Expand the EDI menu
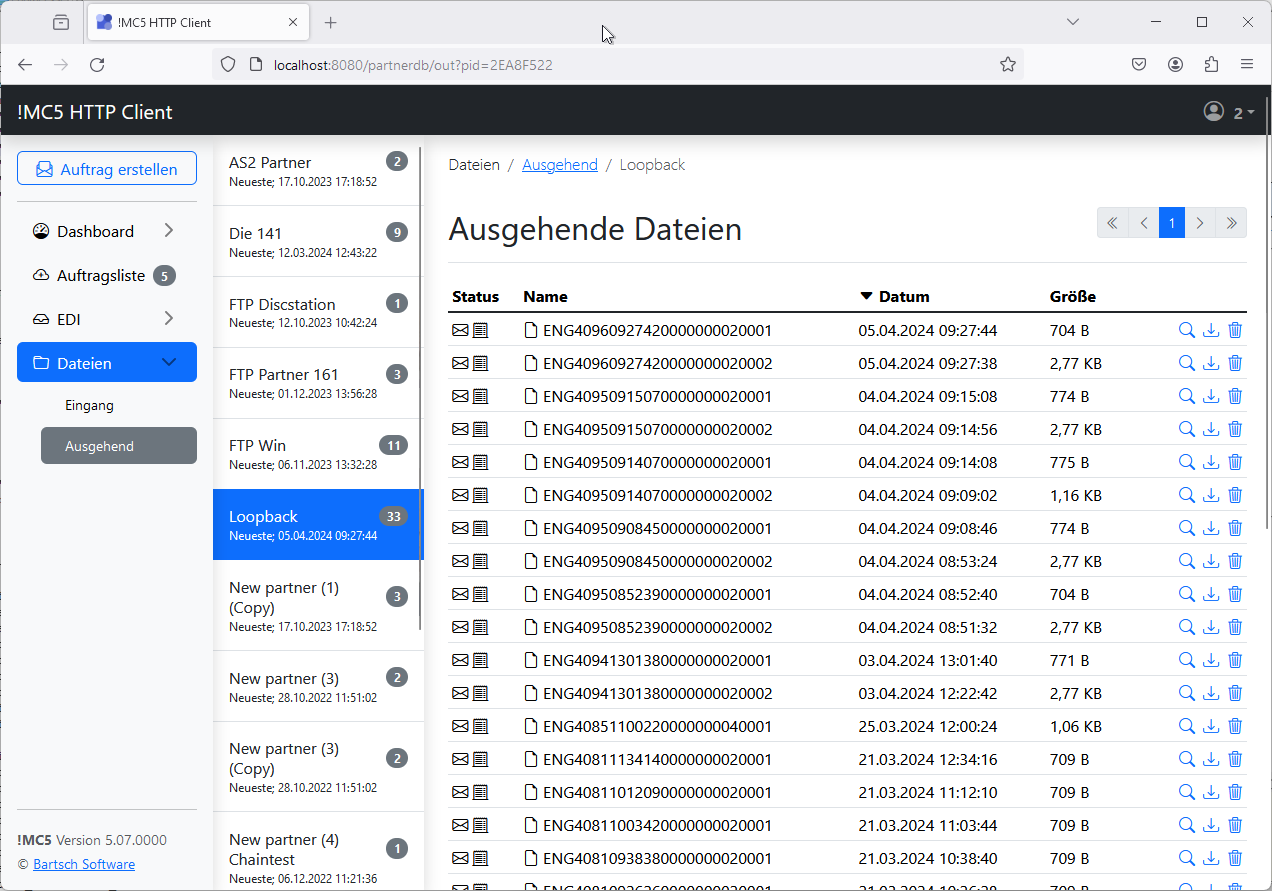Image resolution: width=1272 pixels, height=891 pixels. tap(107, 319)
